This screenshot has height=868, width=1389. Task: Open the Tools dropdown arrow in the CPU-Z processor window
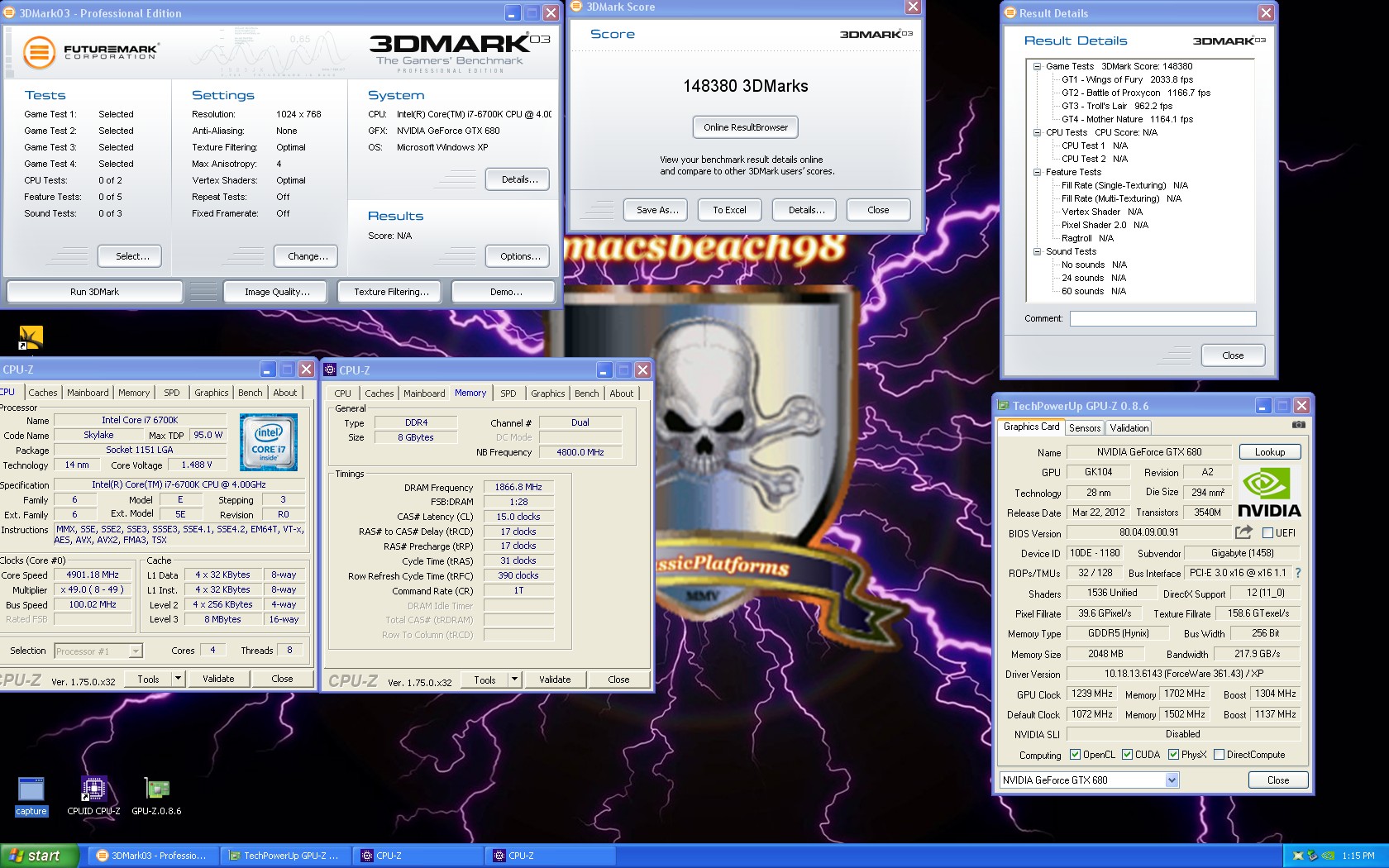[178, 679]
